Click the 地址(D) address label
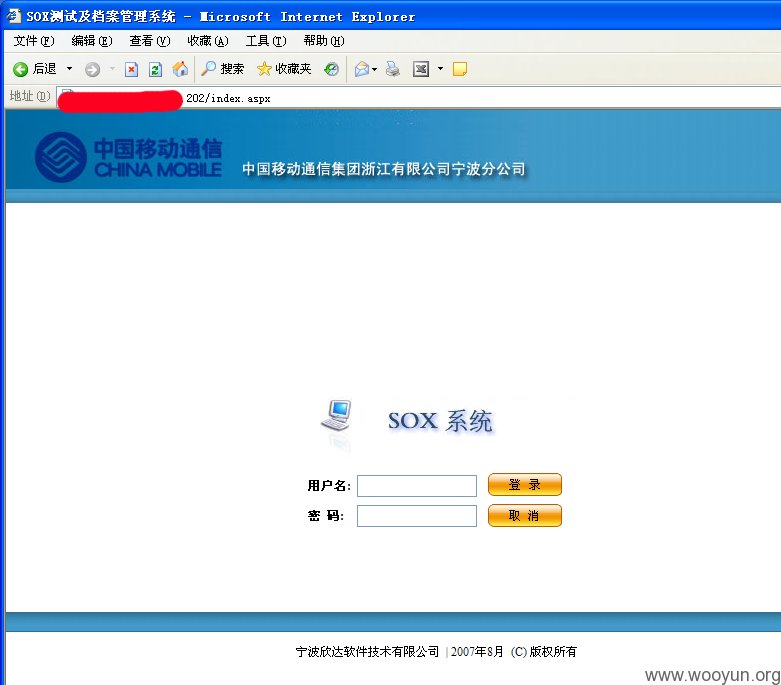Image resolution: width=781 pixels, height=685 pixels. click(30, 96)
